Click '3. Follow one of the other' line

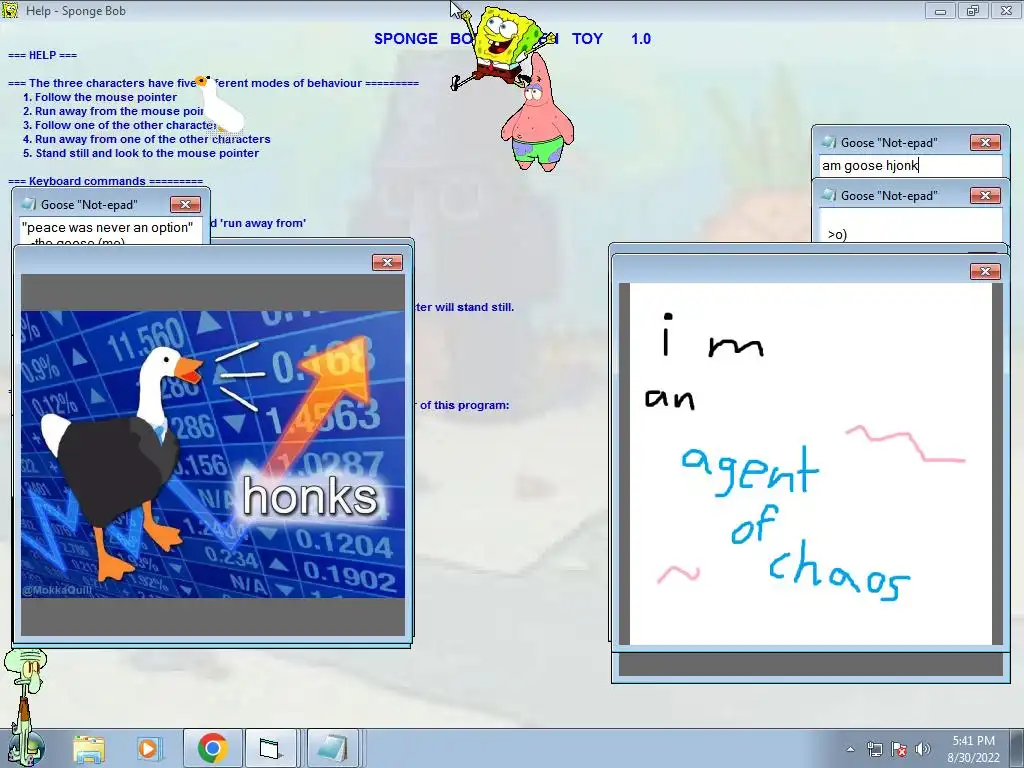120,125
